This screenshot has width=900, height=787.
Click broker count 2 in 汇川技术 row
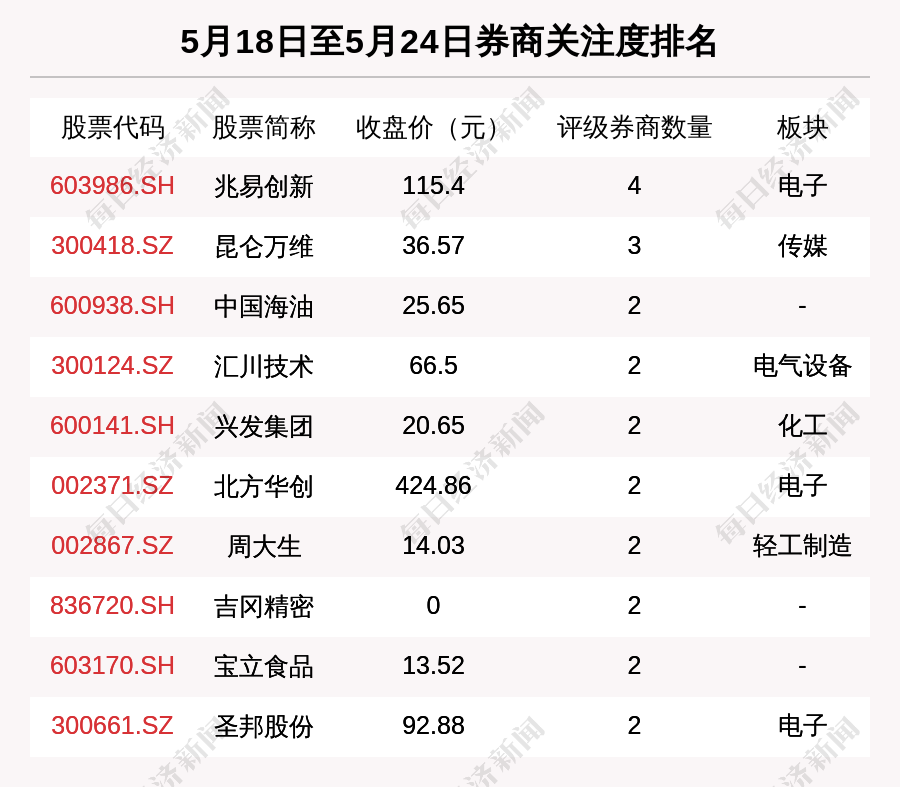coord(634,366)
